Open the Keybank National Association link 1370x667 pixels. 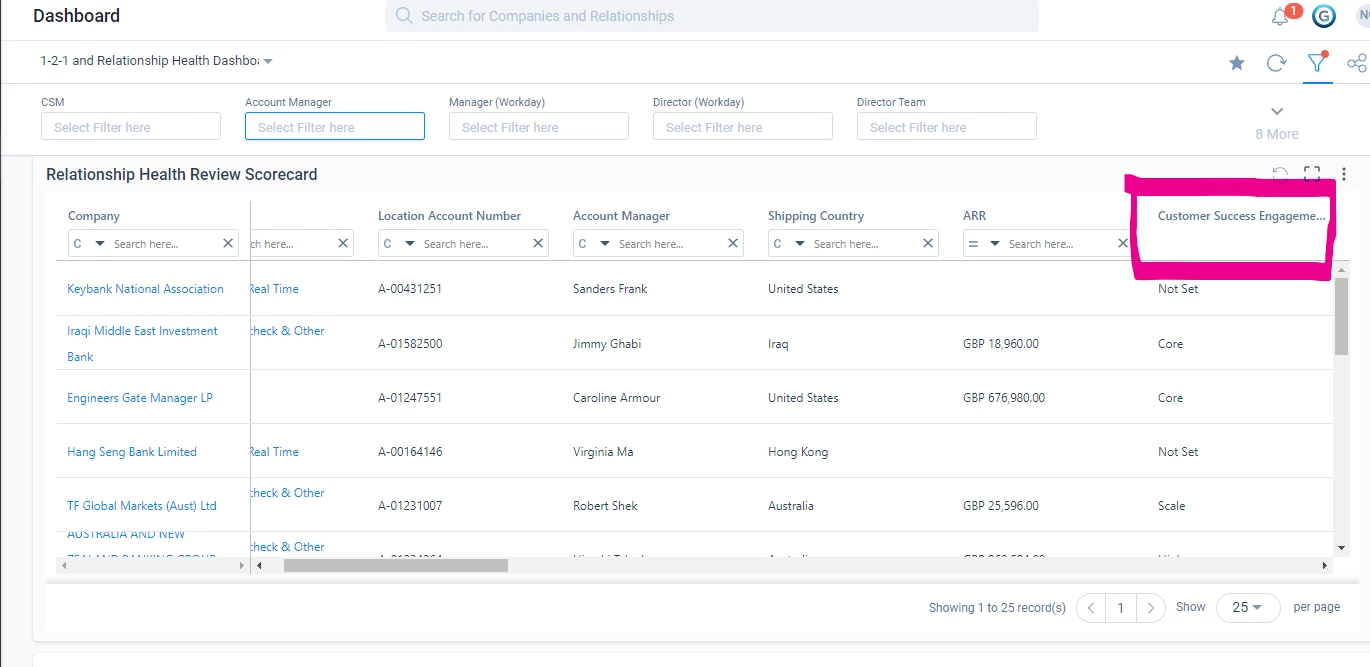[x=145, y=289]
